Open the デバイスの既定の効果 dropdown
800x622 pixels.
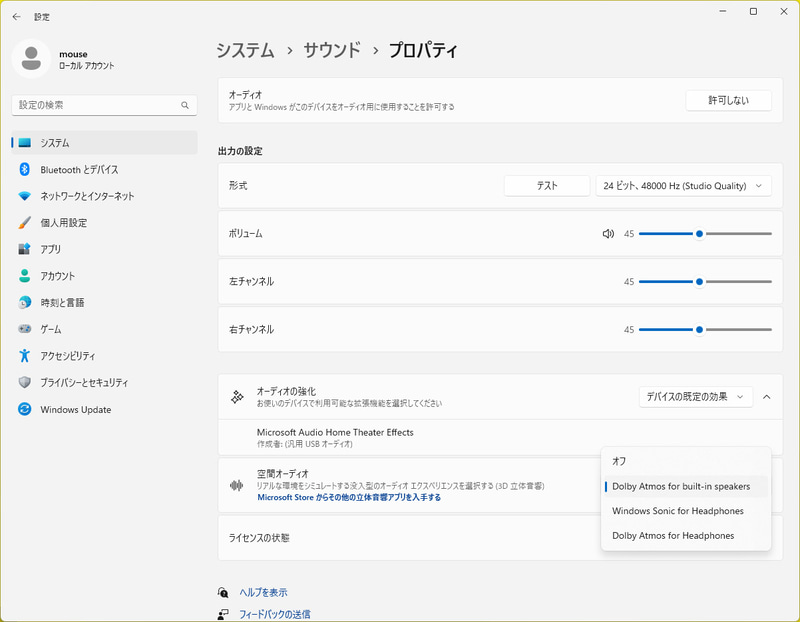click(694, 397)
